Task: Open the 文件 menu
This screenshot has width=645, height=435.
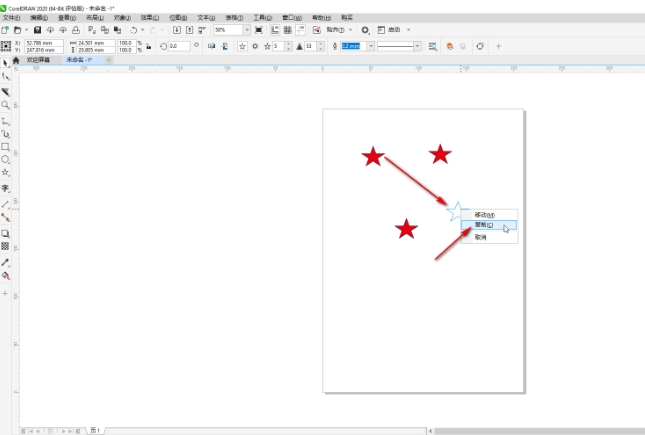Action: (x=10, y=18)
